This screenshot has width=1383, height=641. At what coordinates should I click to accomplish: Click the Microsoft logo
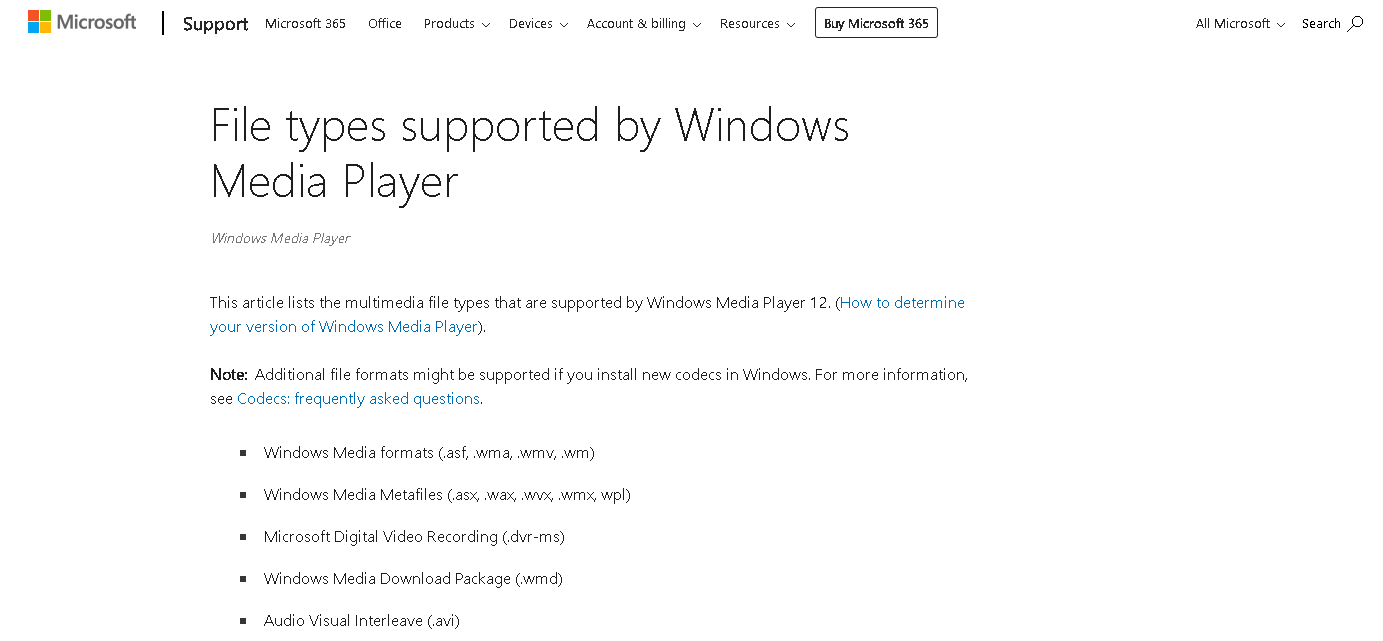tap(82, 22)
